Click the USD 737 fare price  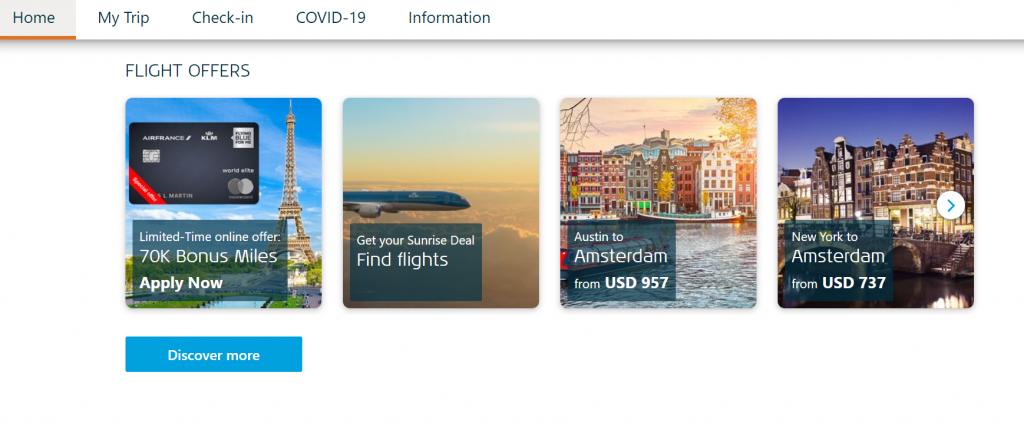pos(854,283)
